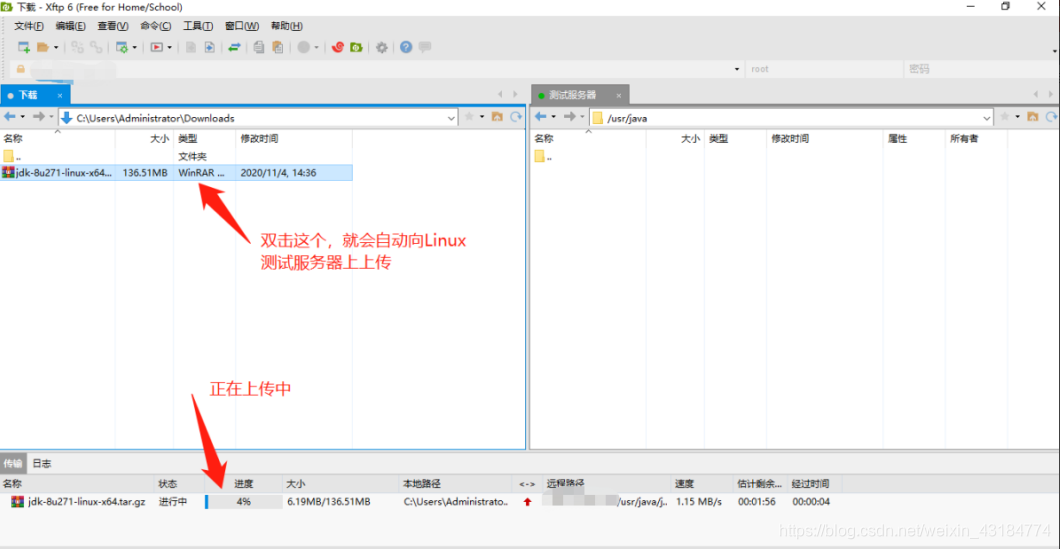Viewport: 1060px width, 549px height.
Task: Close the 下载 tab
Action: pos(59,95)
